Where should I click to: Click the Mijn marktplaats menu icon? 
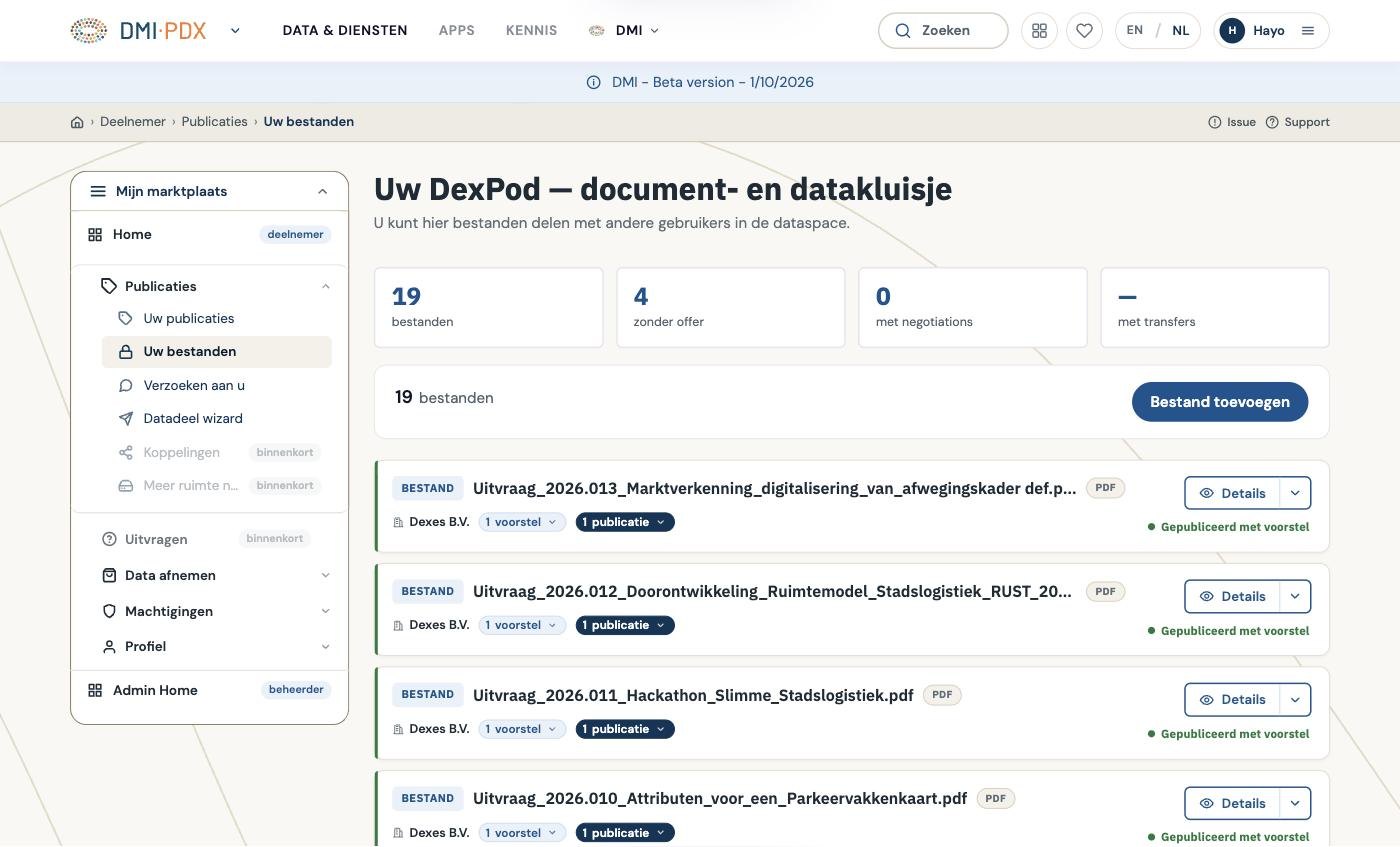tap(98, 191)
